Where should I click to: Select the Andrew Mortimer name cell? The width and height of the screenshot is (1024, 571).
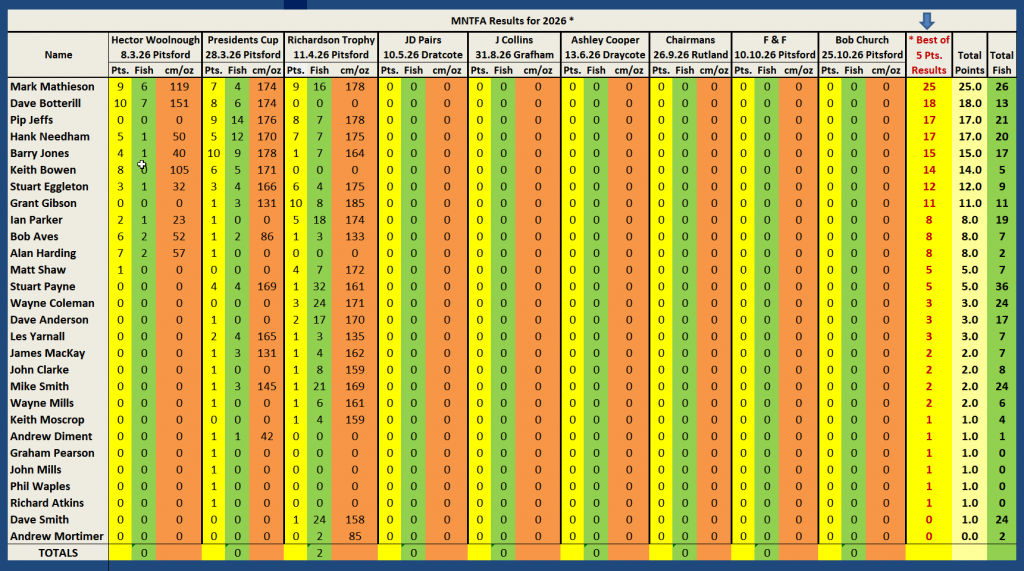tap(57, 537)
